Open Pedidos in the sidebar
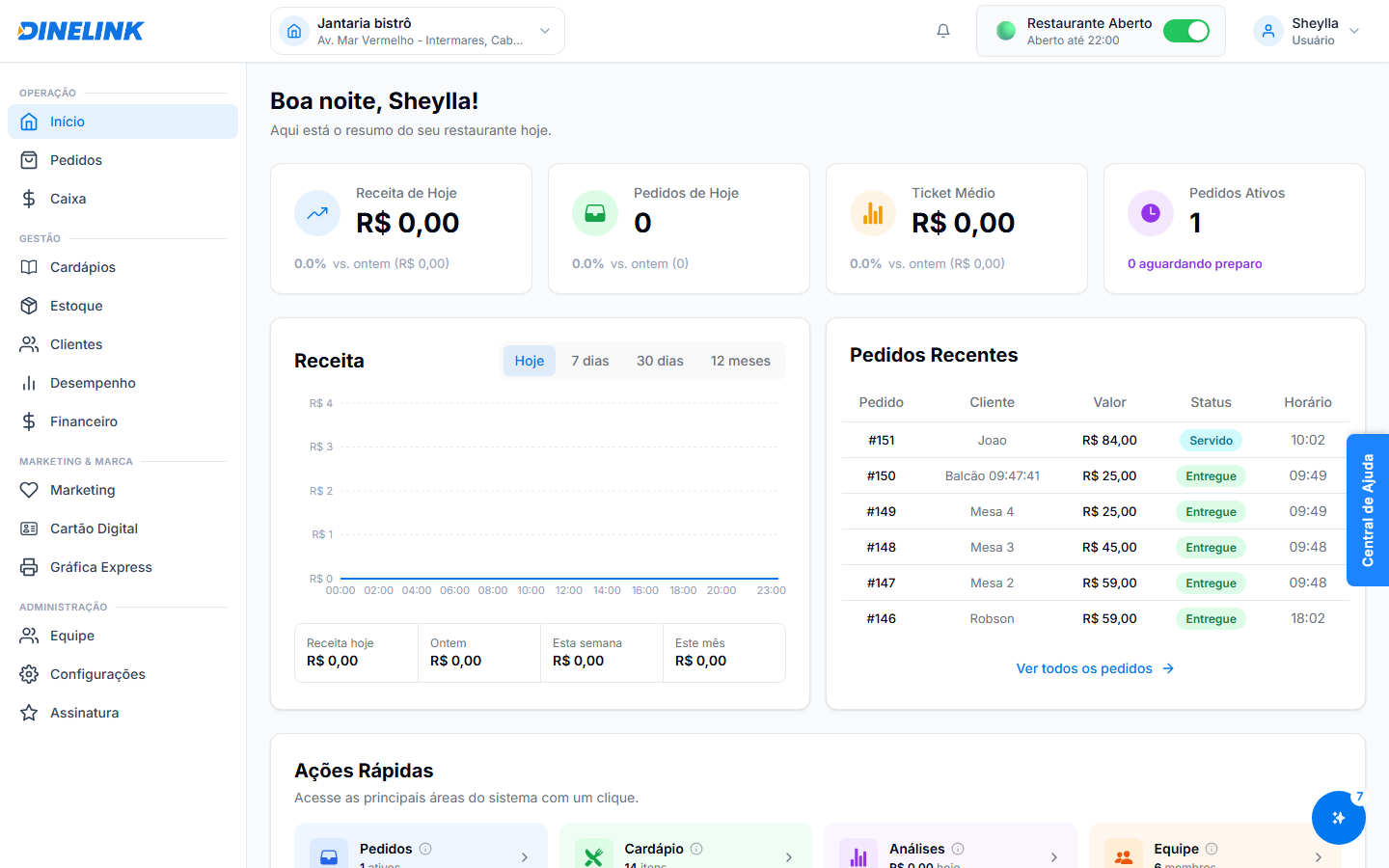 click(x=123, y=160)
